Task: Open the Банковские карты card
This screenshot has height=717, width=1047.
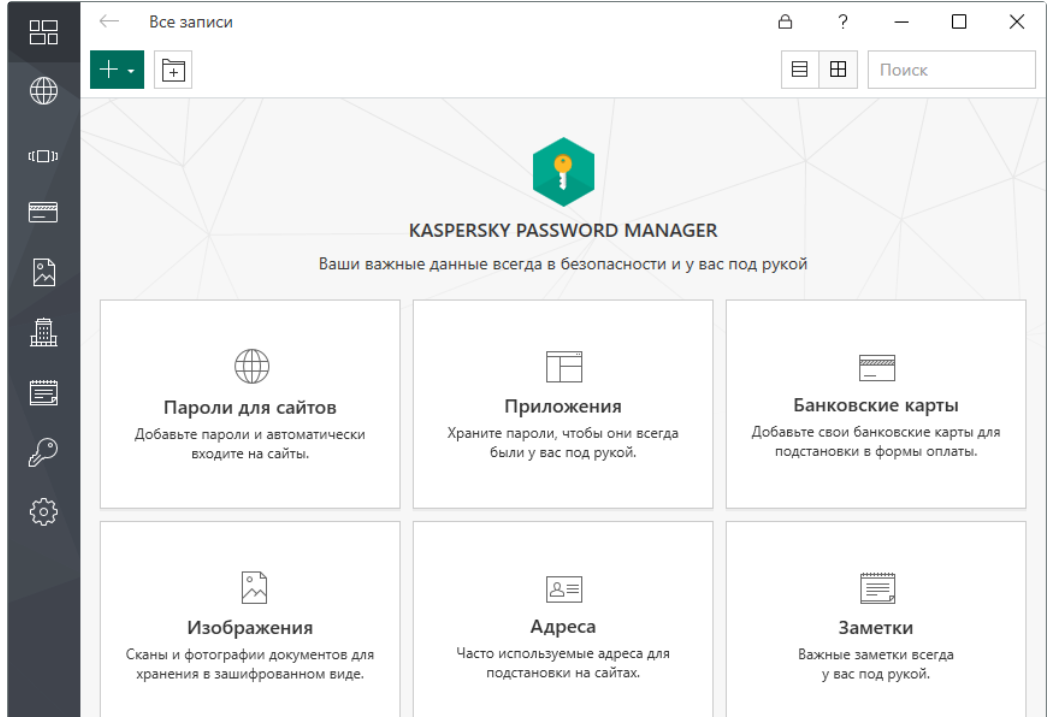Action: click(876, 404)
